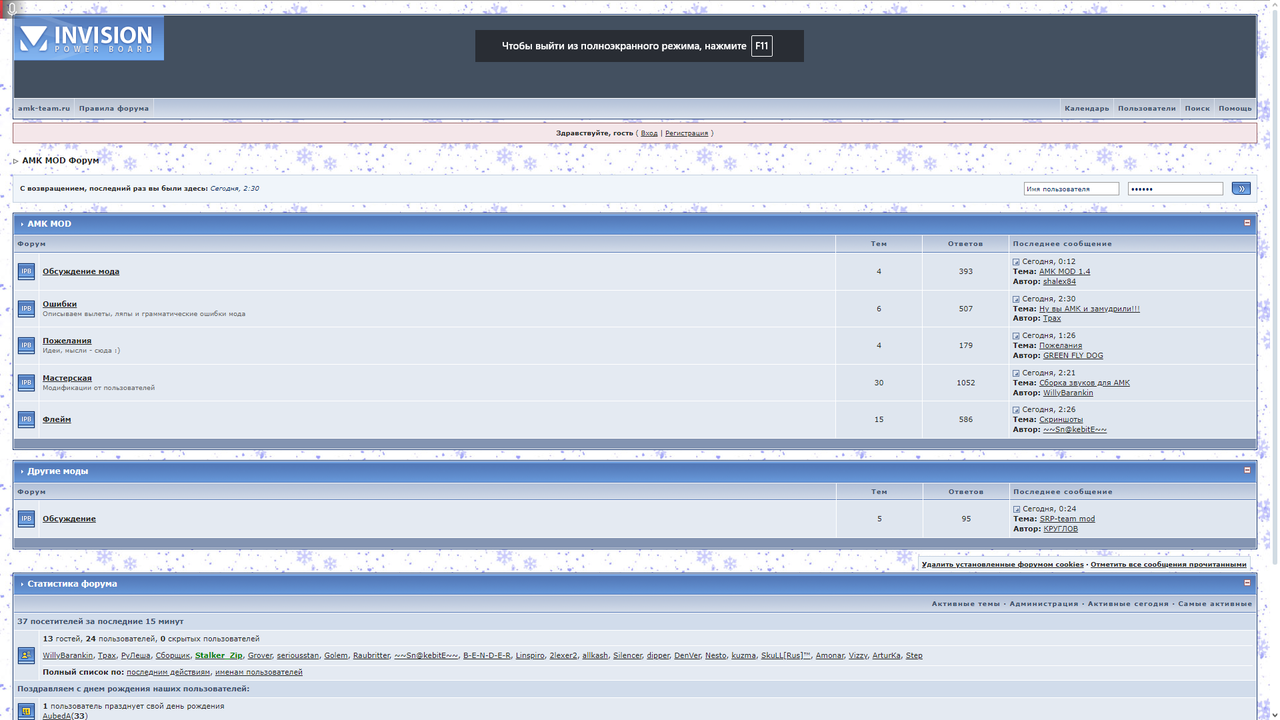This screenshot has height=720, width=1280.
Task: Click the birthday calendar icon
Action: tap(26, 711)
